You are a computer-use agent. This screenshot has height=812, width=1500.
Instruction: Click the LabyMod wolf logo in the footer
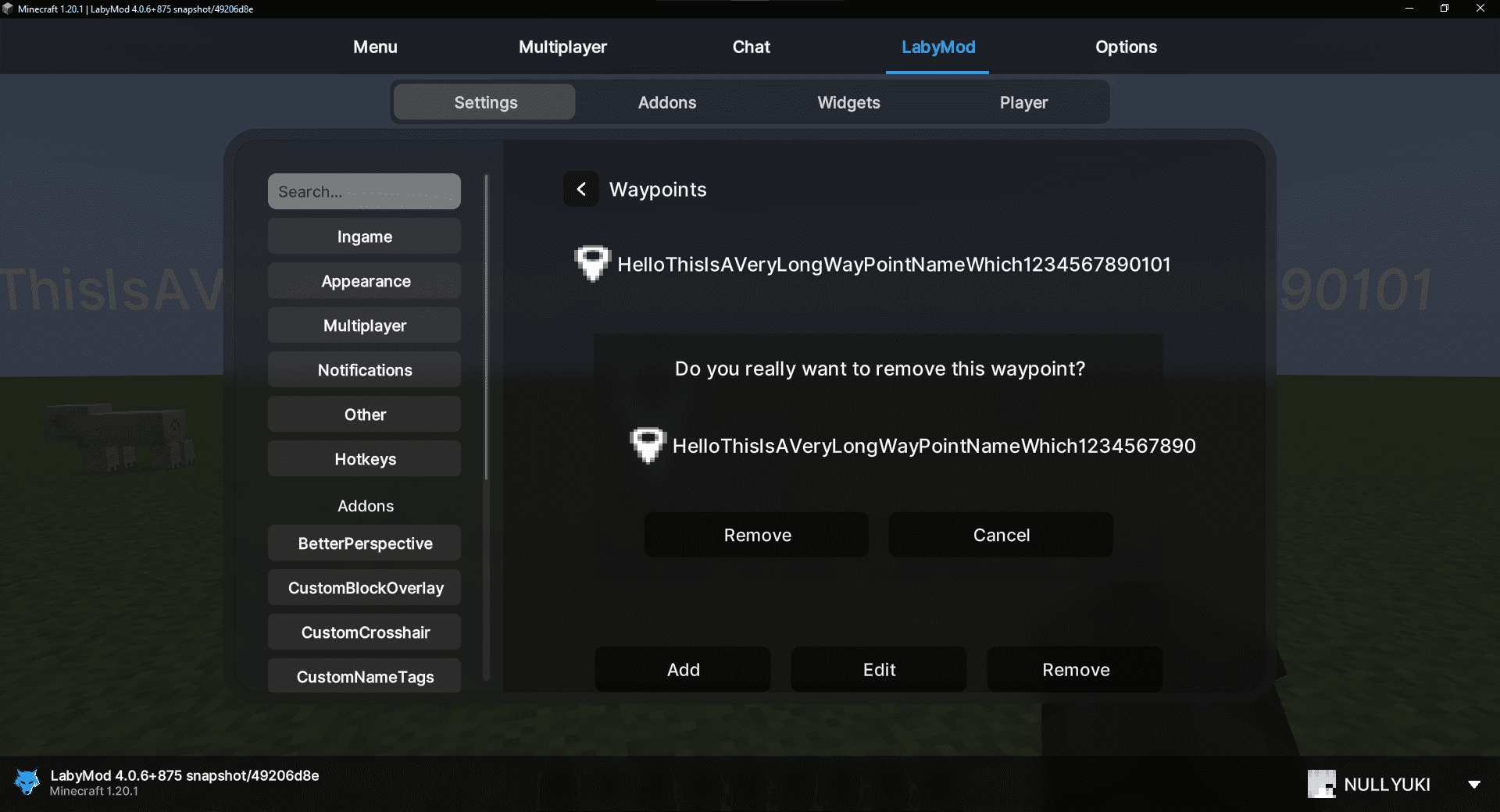[x=27, y=782]
